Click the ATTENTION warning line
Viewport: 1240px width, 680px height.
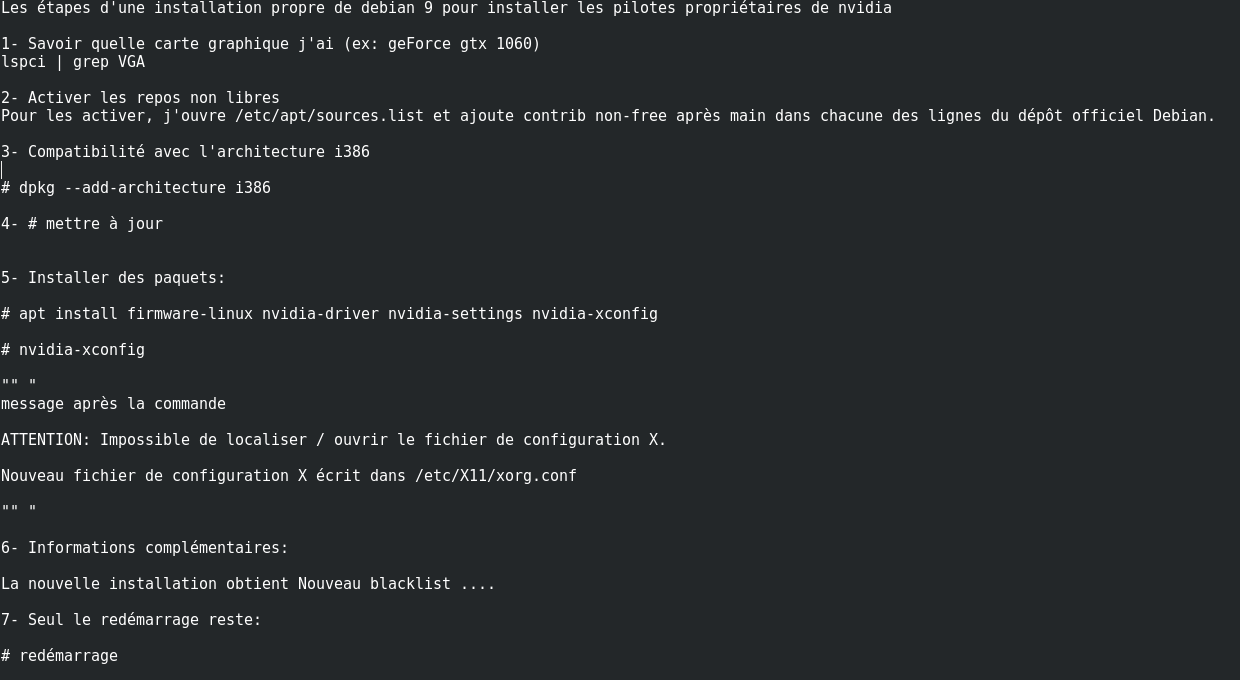point(333,440)
